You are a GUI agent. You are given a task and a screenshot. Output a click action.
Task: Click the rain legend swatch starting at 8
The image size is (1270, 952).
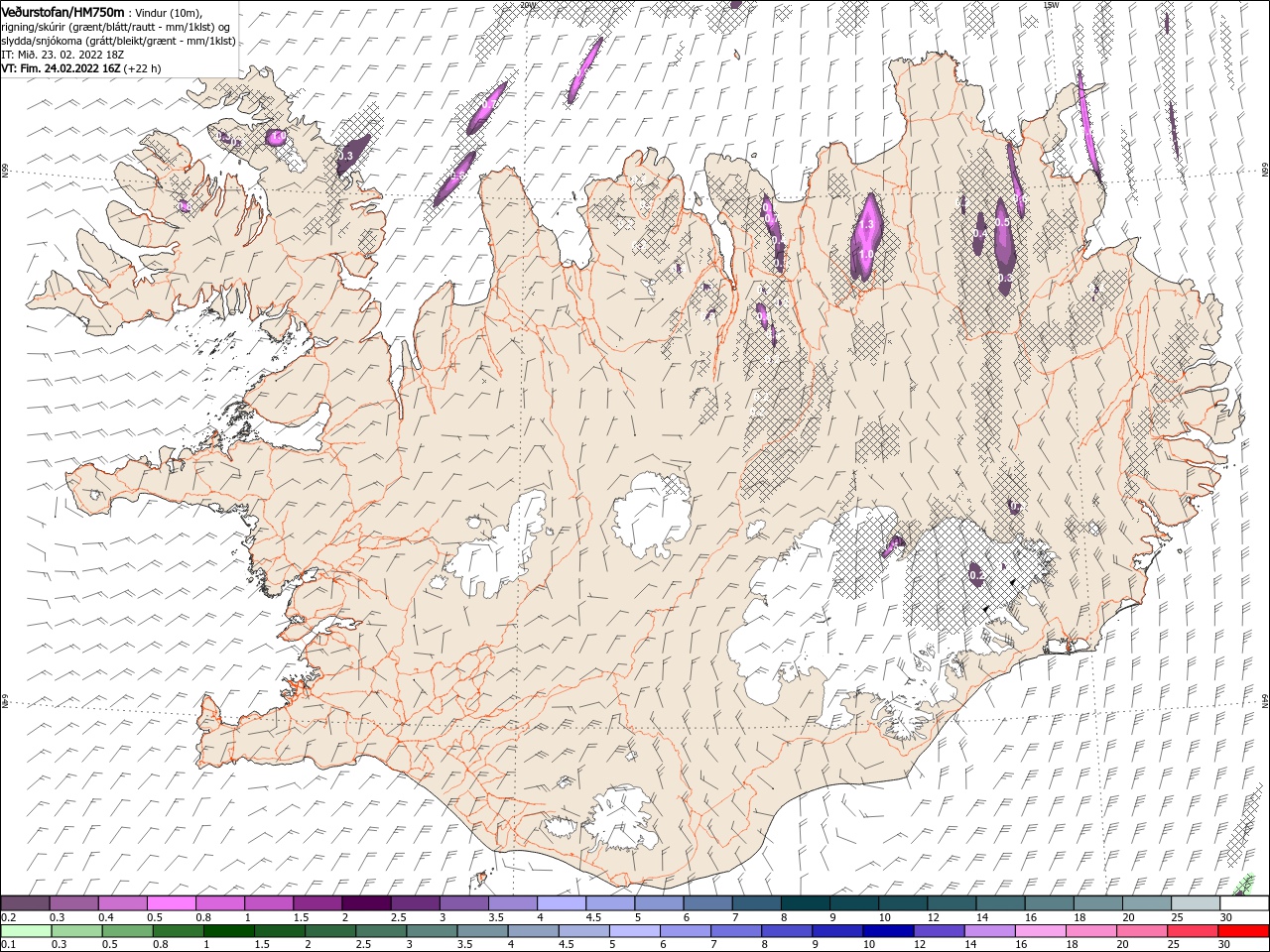tap(787, 931)
